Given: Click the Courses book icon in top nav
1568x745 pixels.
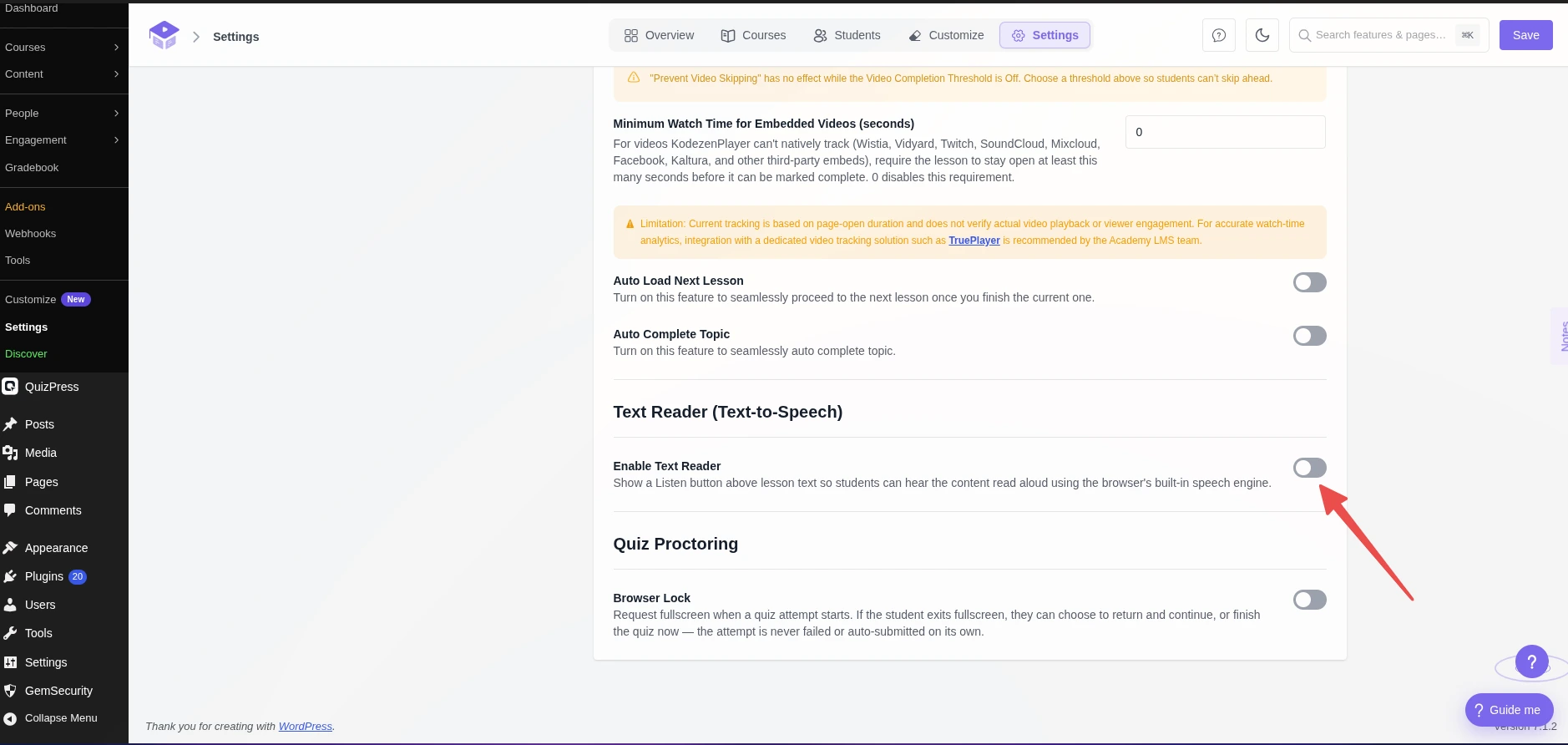Looking at the screenshot, I should click(728, 35).
